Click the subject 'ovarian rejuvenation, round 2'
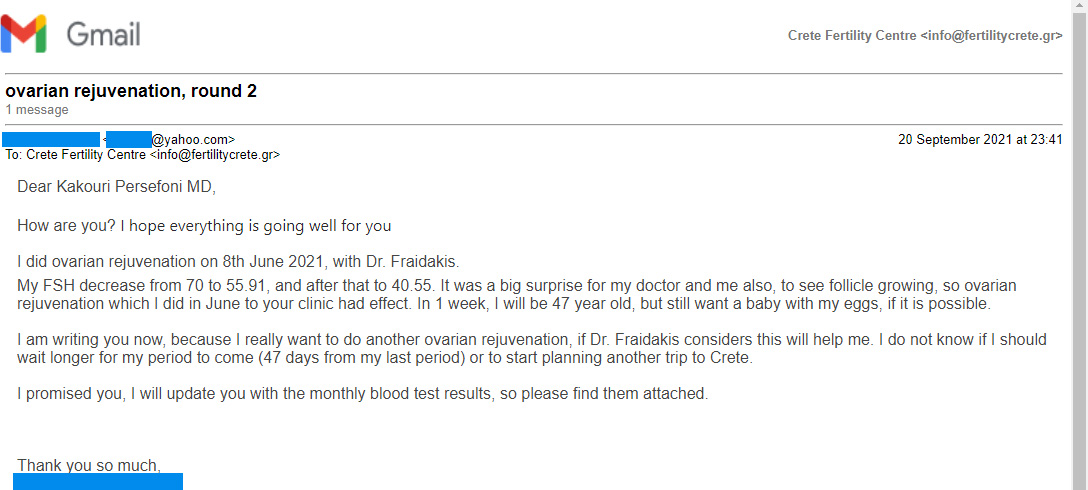Viewport: 1088px width, 490px height. (131, 91)
